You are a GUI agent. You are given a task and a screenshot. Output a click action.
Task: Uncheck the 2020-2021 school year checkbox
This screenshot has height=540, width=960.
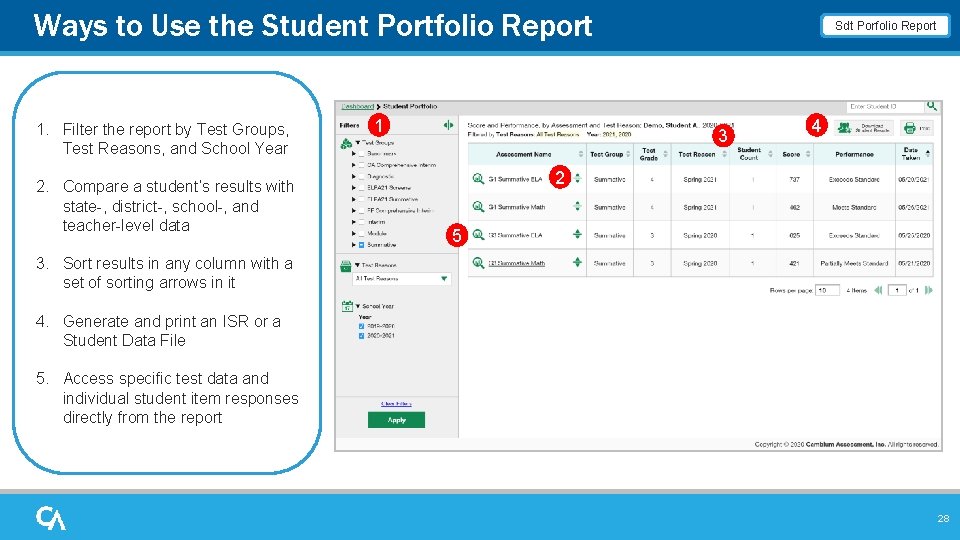pyautogui.click(x=361, y=336)
